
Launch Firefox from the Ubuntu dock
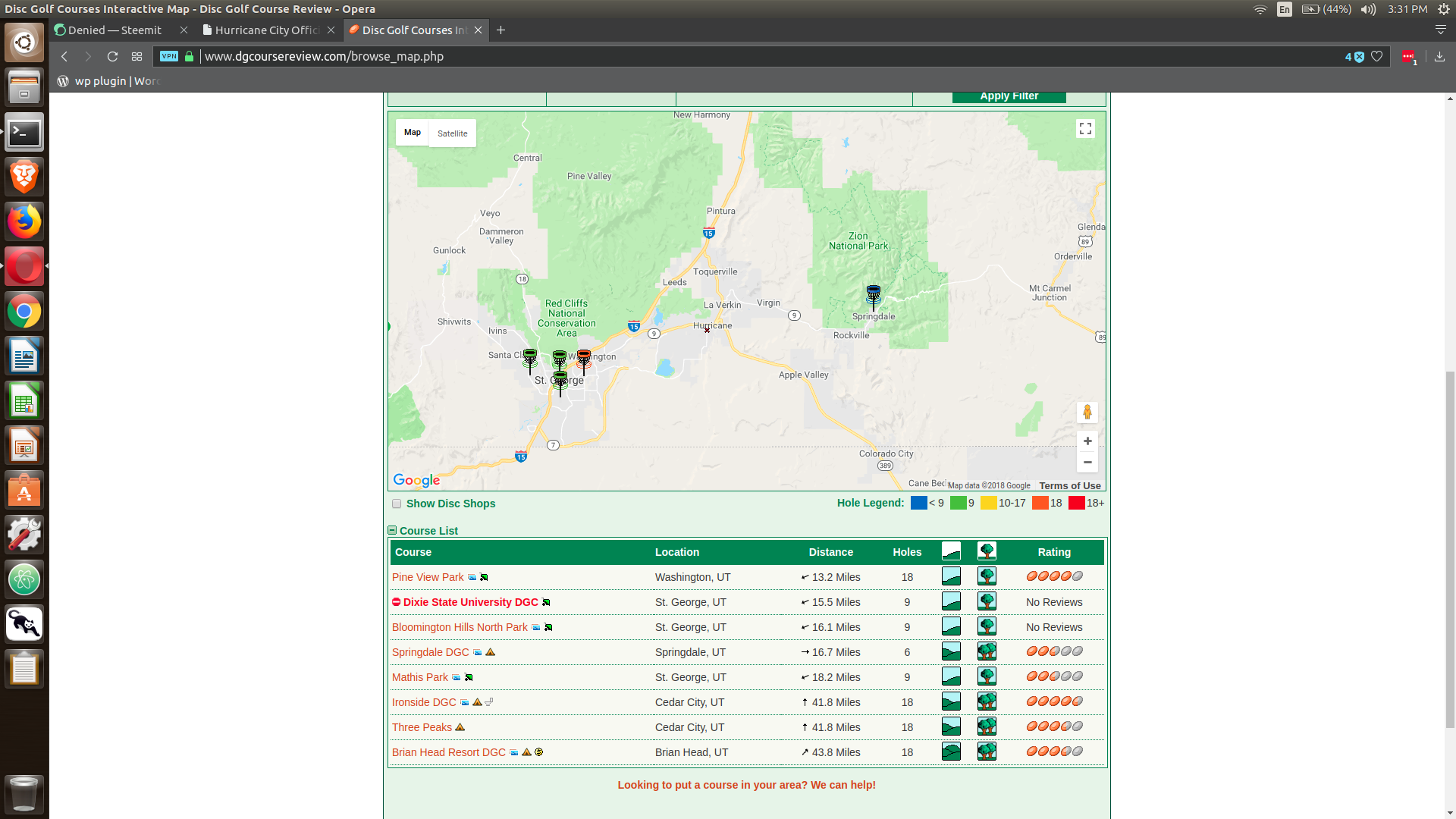pyautogui.click(x=24, y=222)
